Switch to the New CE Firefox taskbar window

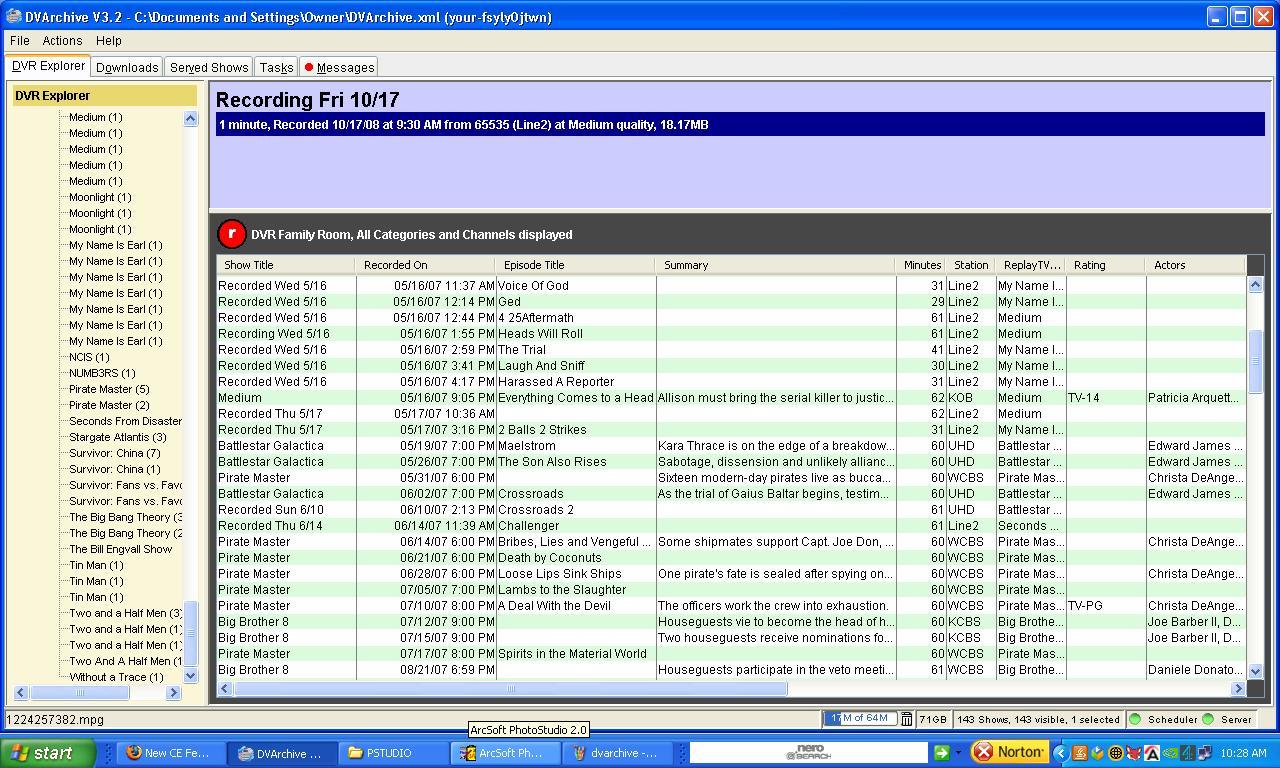coord(169,753)
